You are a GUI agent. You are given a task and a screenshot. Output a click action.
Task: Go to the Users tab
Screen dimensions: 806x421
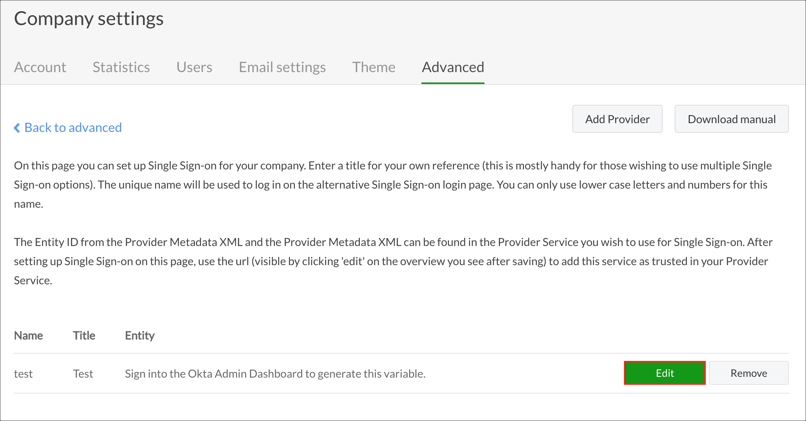(x=194, y=67)
